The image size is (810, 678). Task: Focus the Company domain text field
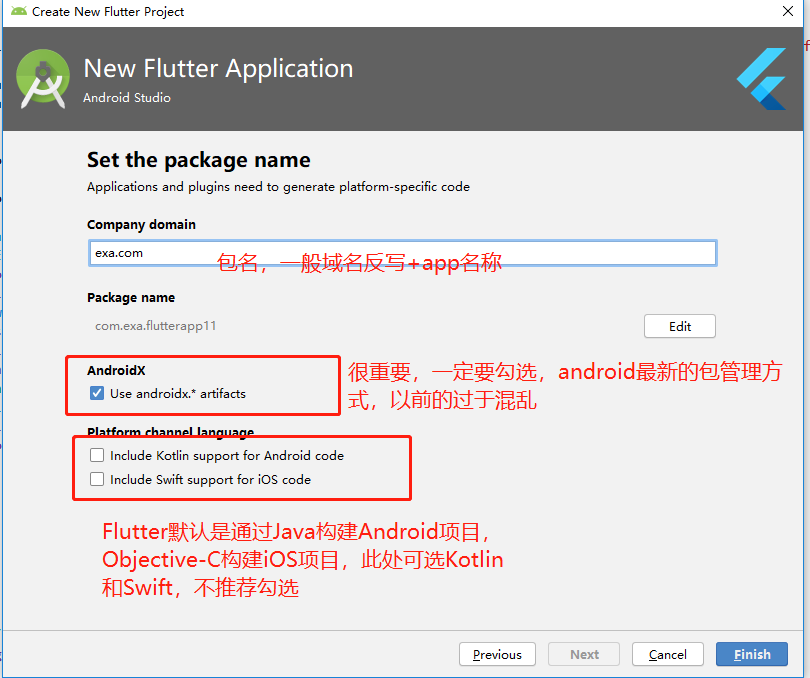(402, 253)
